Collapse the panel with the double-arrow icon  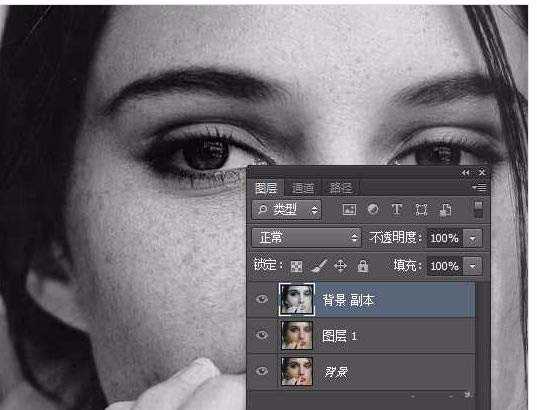pyautogui.click(x=465, y=172)
